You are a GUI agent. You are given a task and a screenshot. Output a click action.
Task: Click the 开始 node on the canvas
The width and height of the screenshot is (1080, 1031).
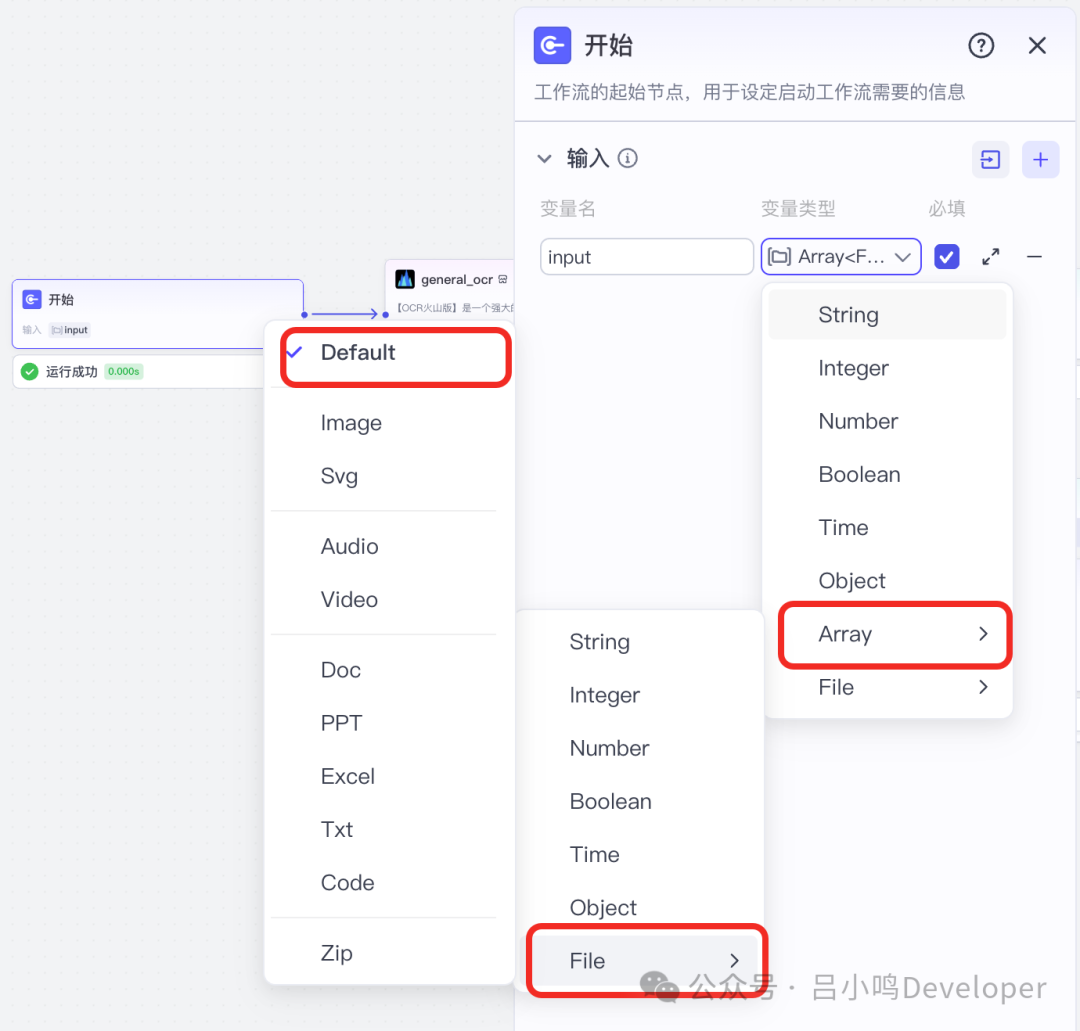click(157, 313)
